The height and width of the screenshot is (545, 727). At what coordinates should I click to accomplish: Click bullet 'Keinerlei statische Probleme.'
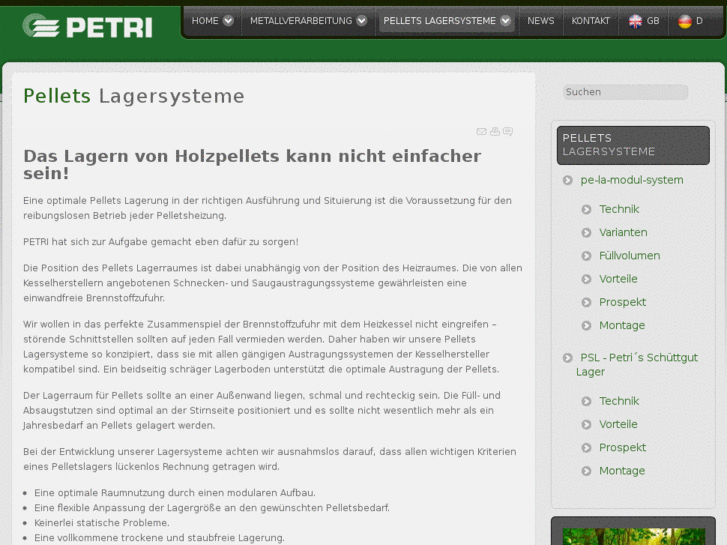tap(102, 523)
